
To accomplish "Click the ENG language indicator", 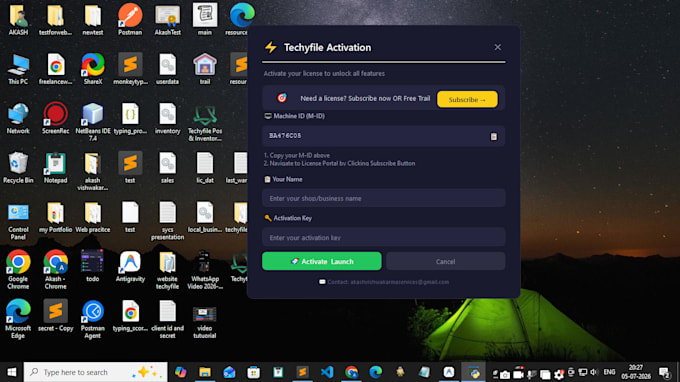I will click(609, 372).
